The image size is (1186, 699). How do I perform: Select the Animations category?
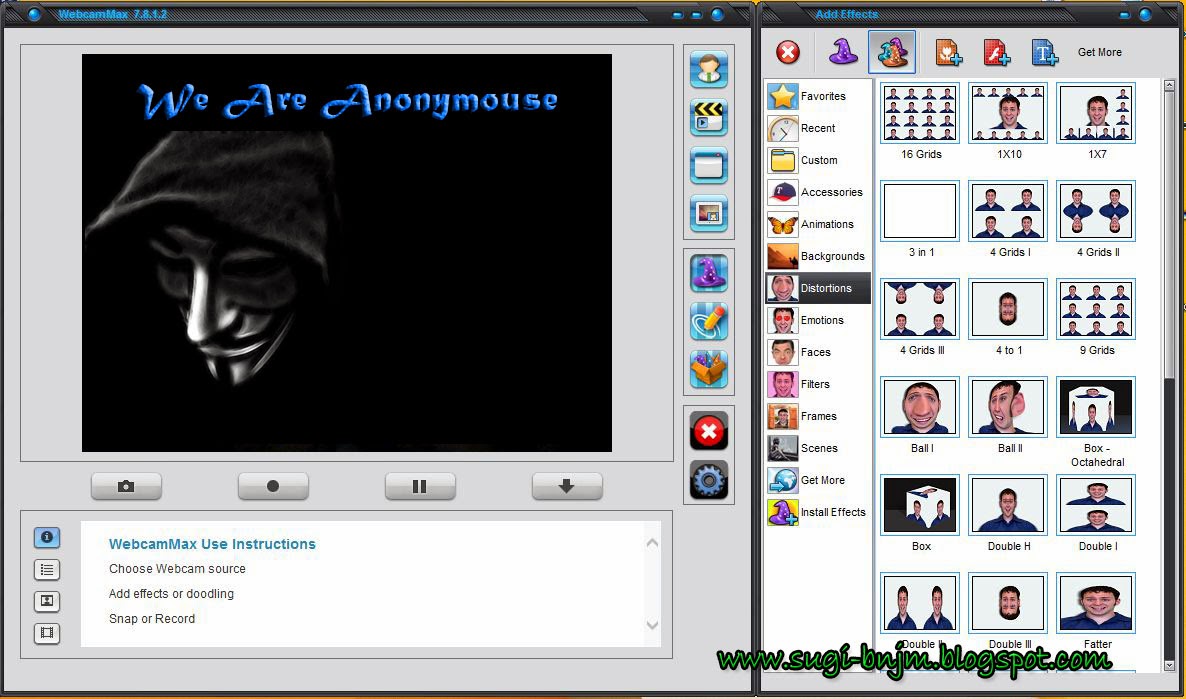(818, 224)
